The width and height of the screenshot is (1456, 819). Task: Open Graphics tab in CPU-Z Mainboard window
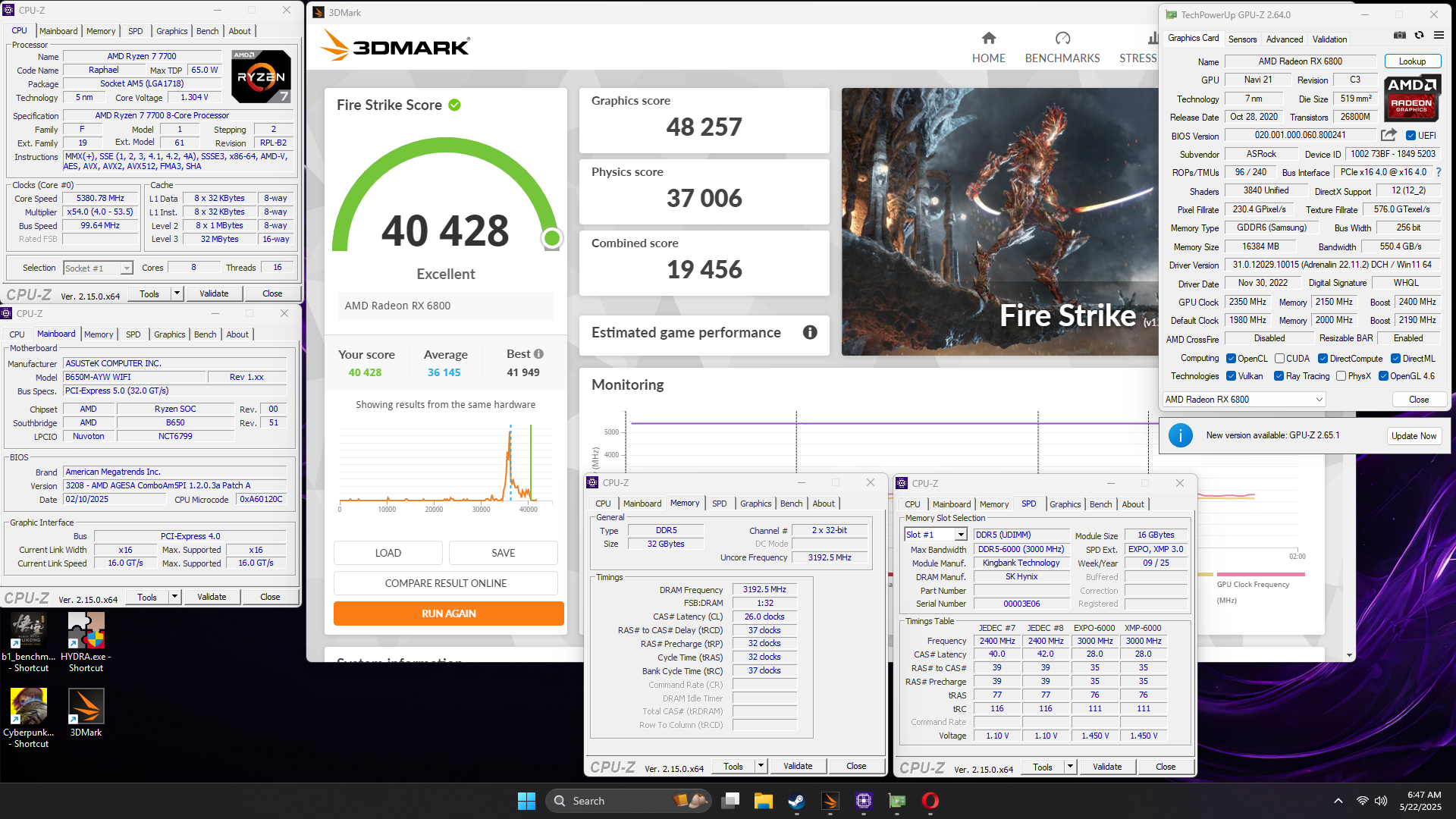point(169,334)
